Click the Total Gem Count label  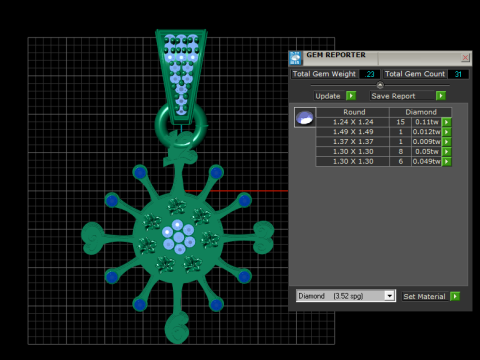pyautogui.click(x=415, y=74)
